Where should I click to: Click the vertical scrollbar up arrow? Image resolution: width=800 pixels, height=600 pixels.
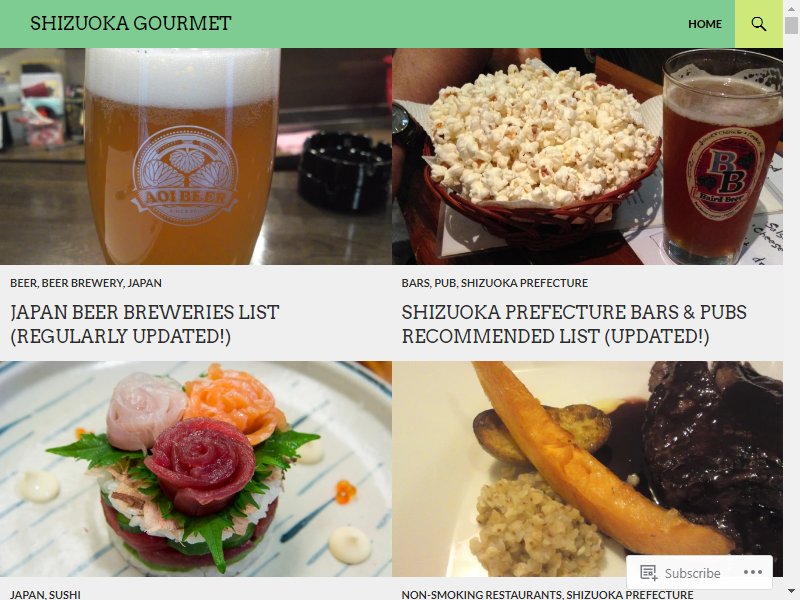click(791, 8)
